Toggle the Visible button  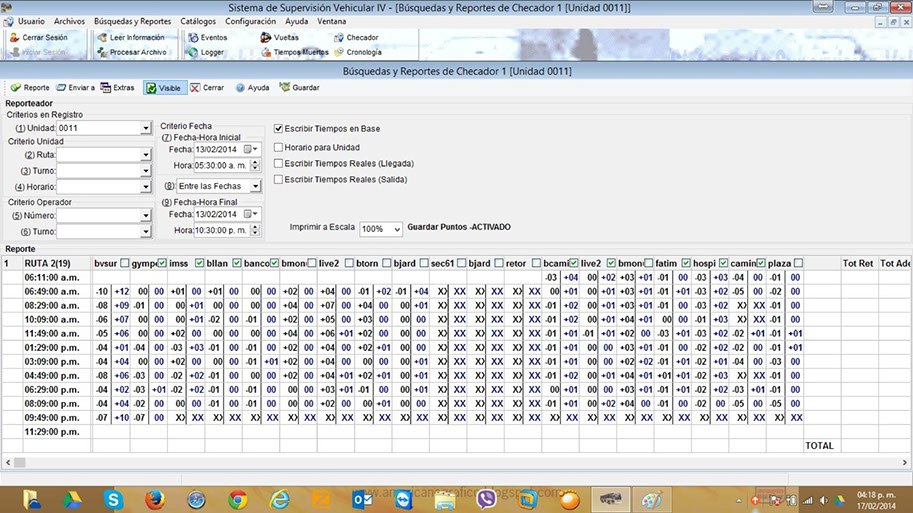163,88
